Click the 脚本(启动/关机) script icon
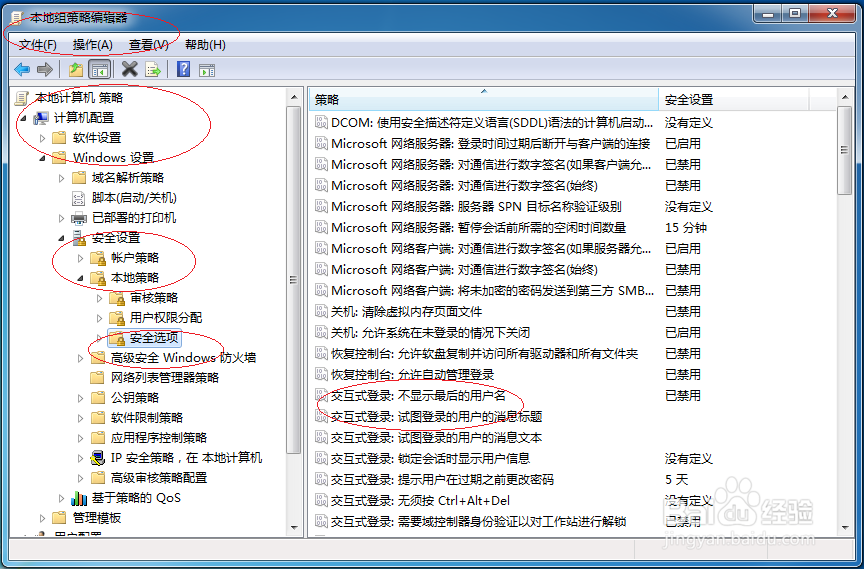 pos(79,198)
